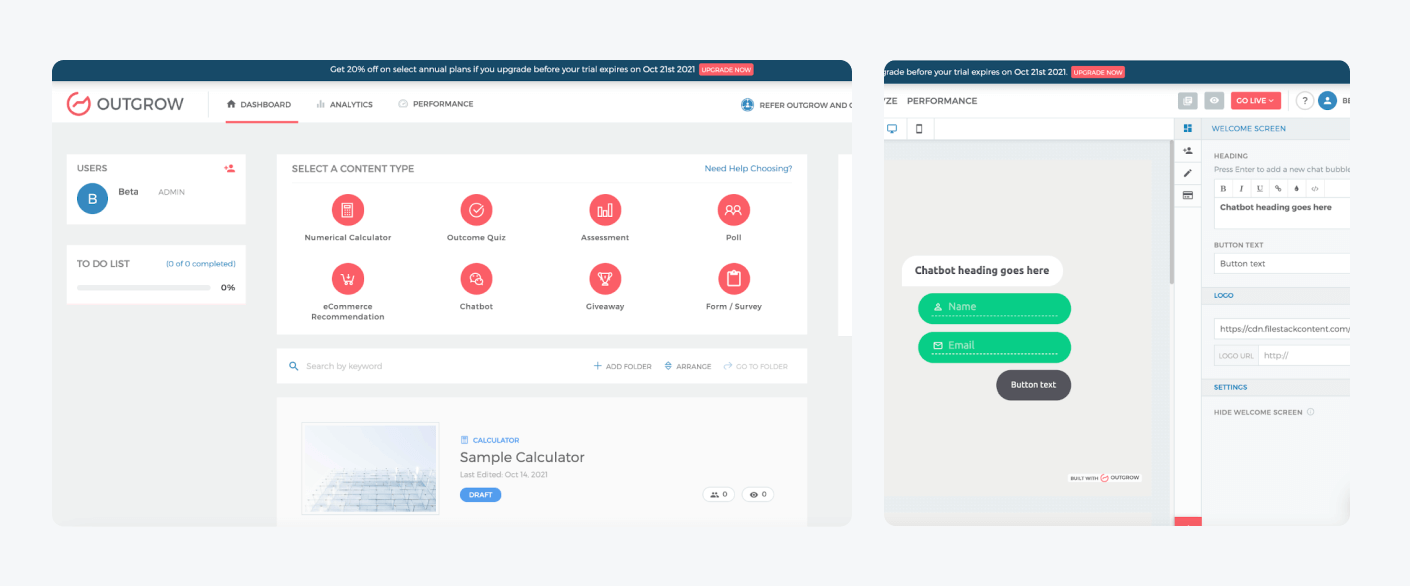The height and width of the screenshot is (586, 1410).
Task: Click the Beta user avatar
Action: [92, 199]
